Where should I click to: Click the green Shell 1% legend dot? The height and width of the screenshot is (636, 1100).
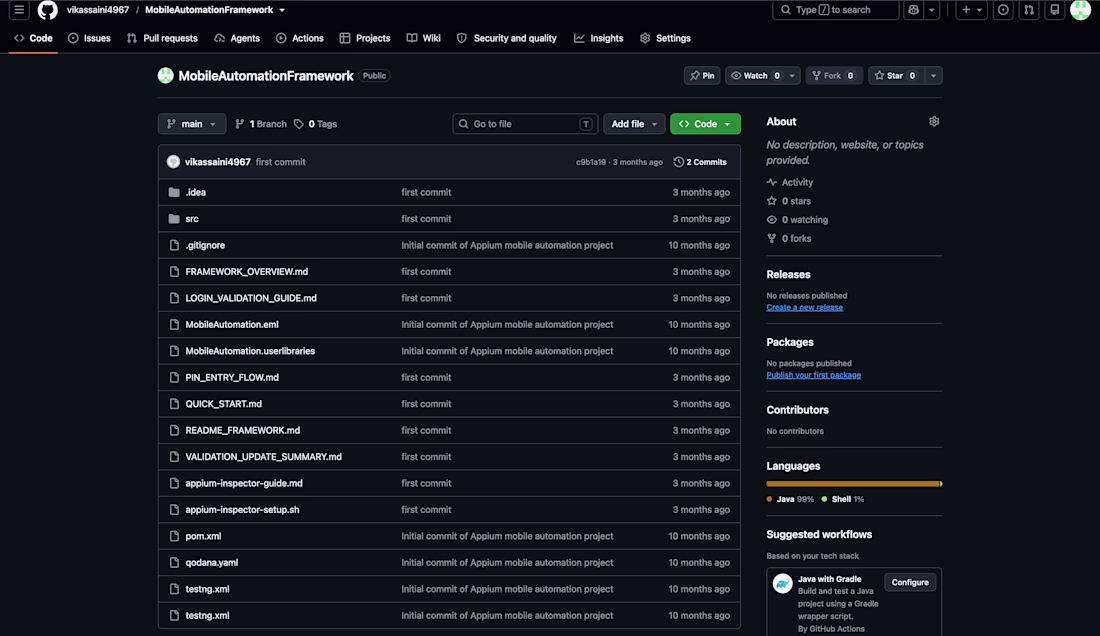(824, 499)
